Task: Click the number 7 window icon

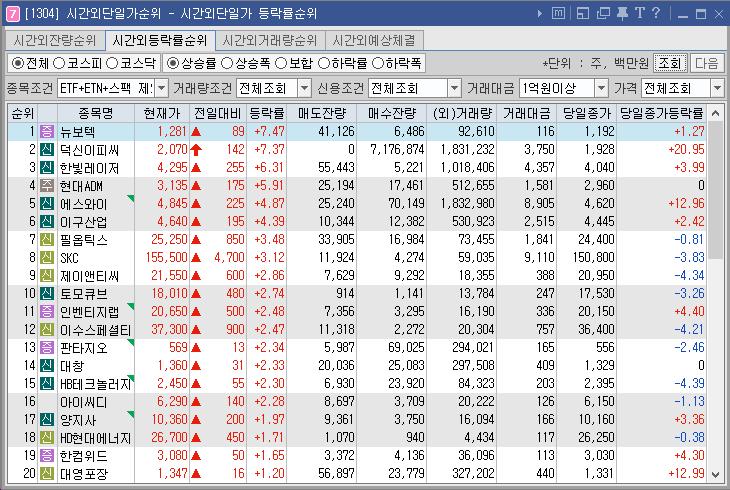Action: (12, 14)
